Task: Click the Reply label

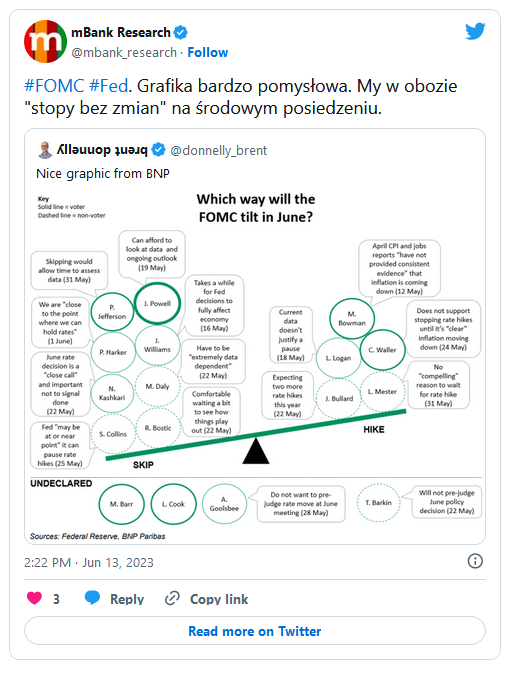Action: (127, 599)
